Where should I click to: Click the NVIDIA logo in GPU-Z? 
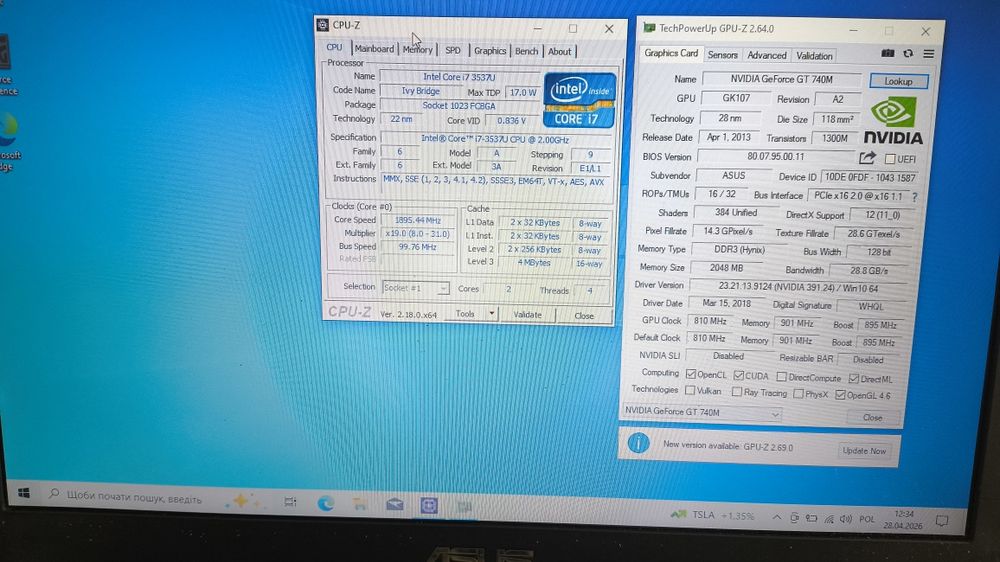[x=893, y=120]
